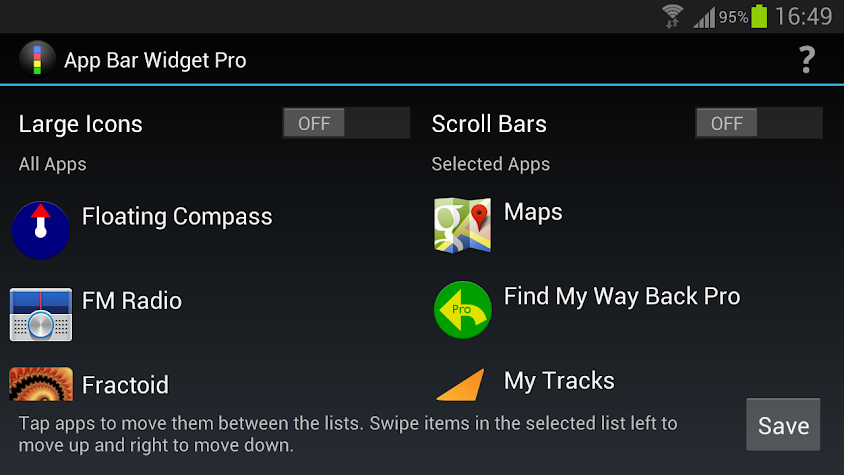This screenshot has height=475, width=844.
Task: Tap the My Tracks label
Action: click(x=559, y=381)
